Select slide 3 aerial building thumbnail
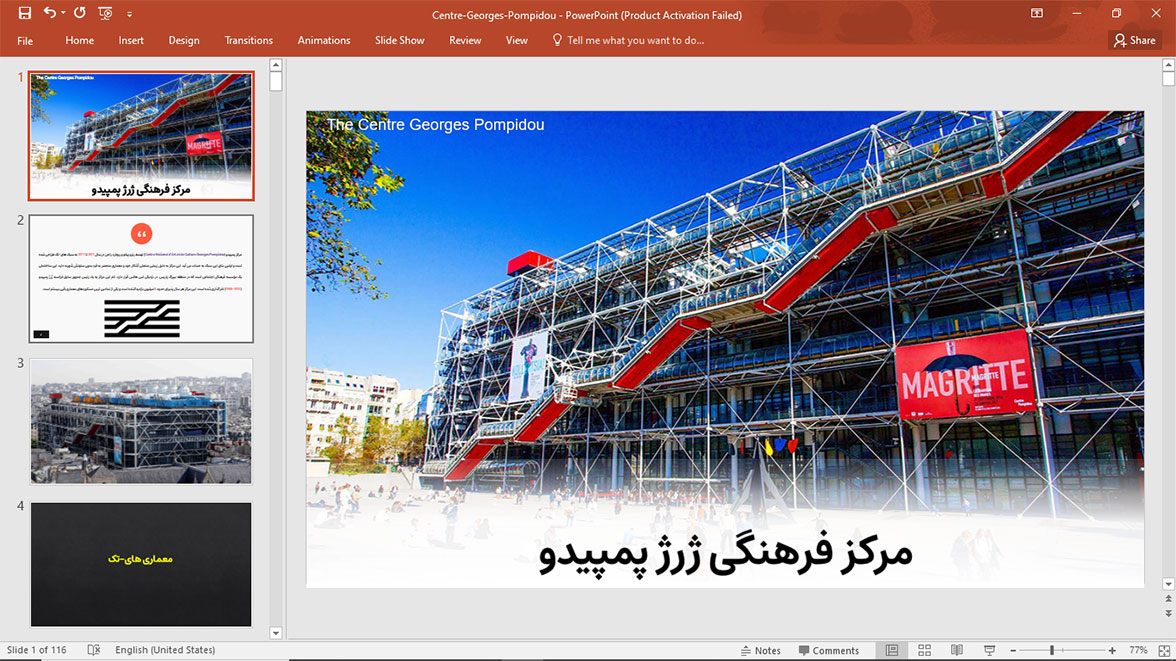 [x=141, y=421]
